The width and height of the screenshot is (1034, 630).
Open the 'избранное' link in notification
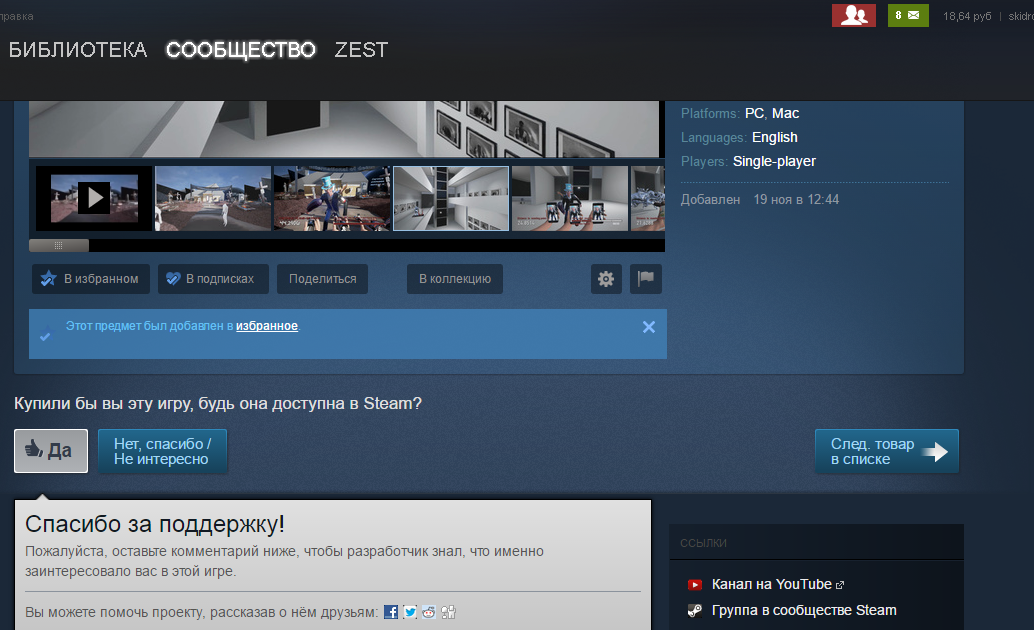pos(266,326)
